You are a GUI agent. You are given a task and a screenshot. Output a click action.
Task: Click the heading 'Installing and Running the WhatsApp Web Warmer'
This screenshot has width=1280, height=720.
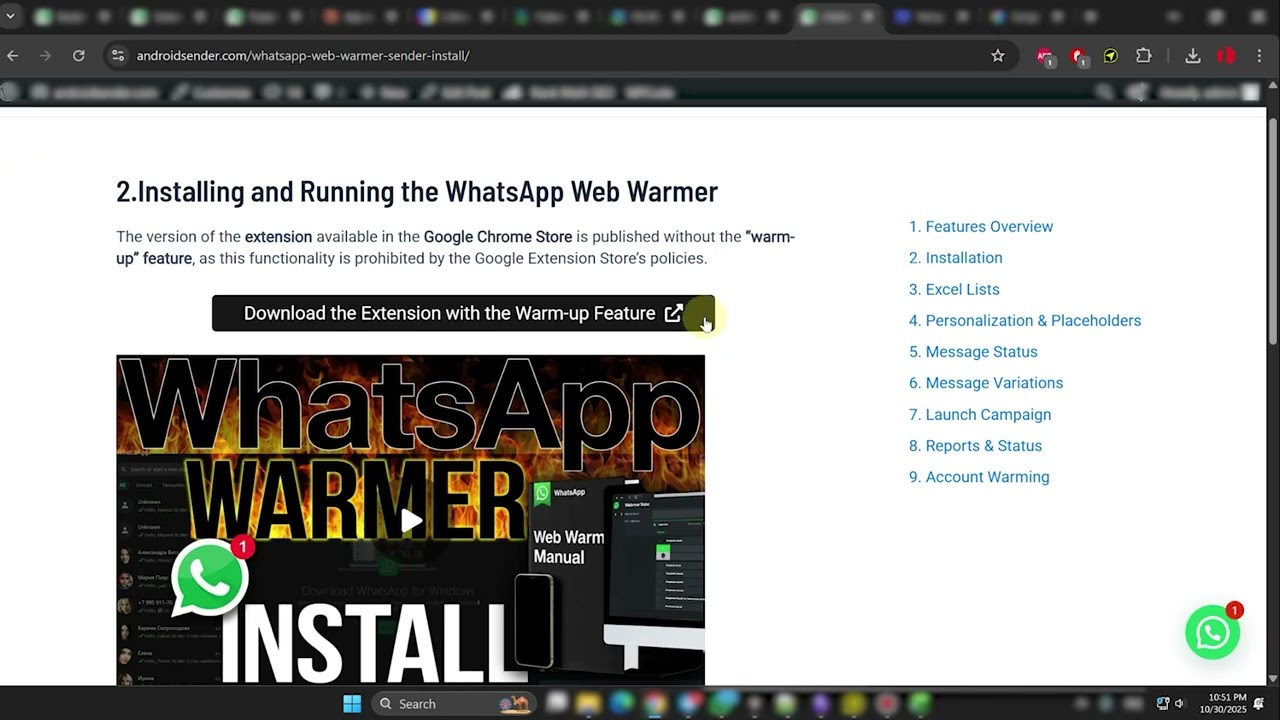tap(417, 191)
